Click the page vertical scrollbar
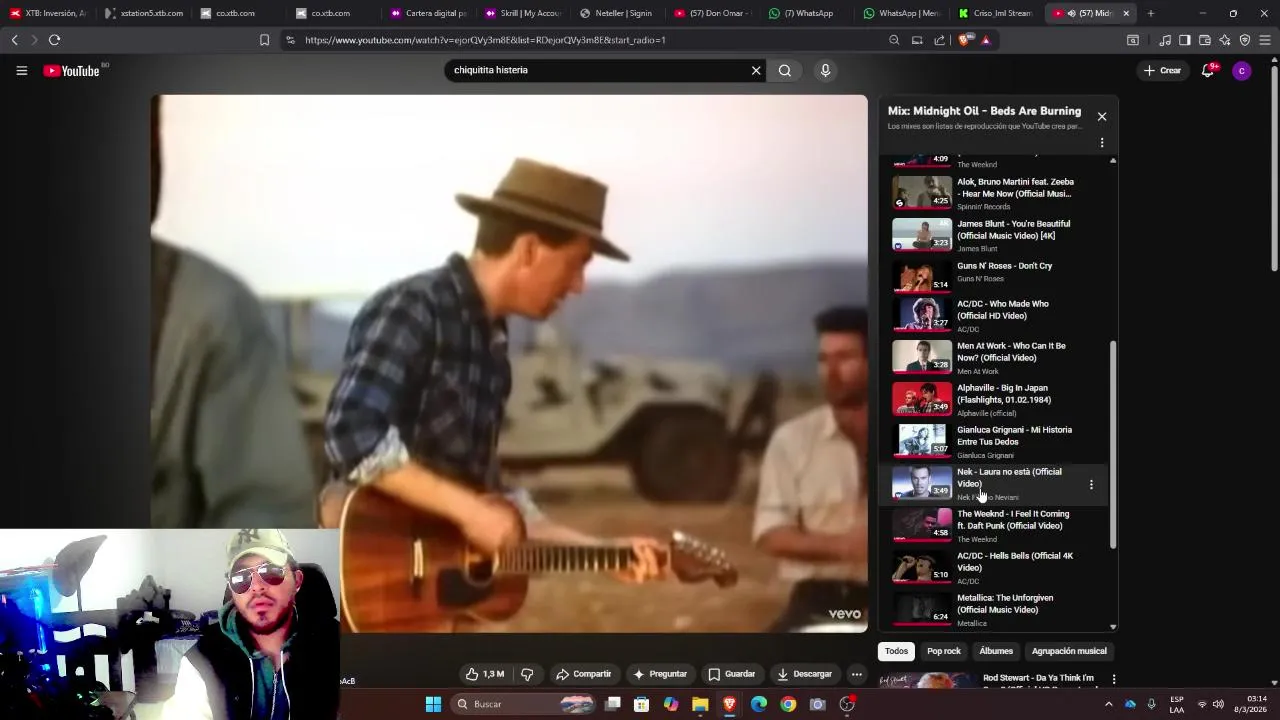 point(1274,168)
